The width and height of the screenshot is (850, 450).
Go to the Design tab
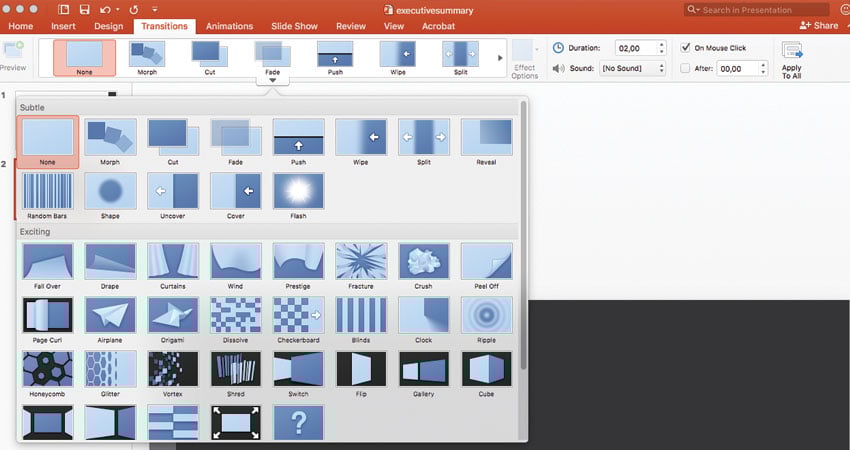coord(108,26)
